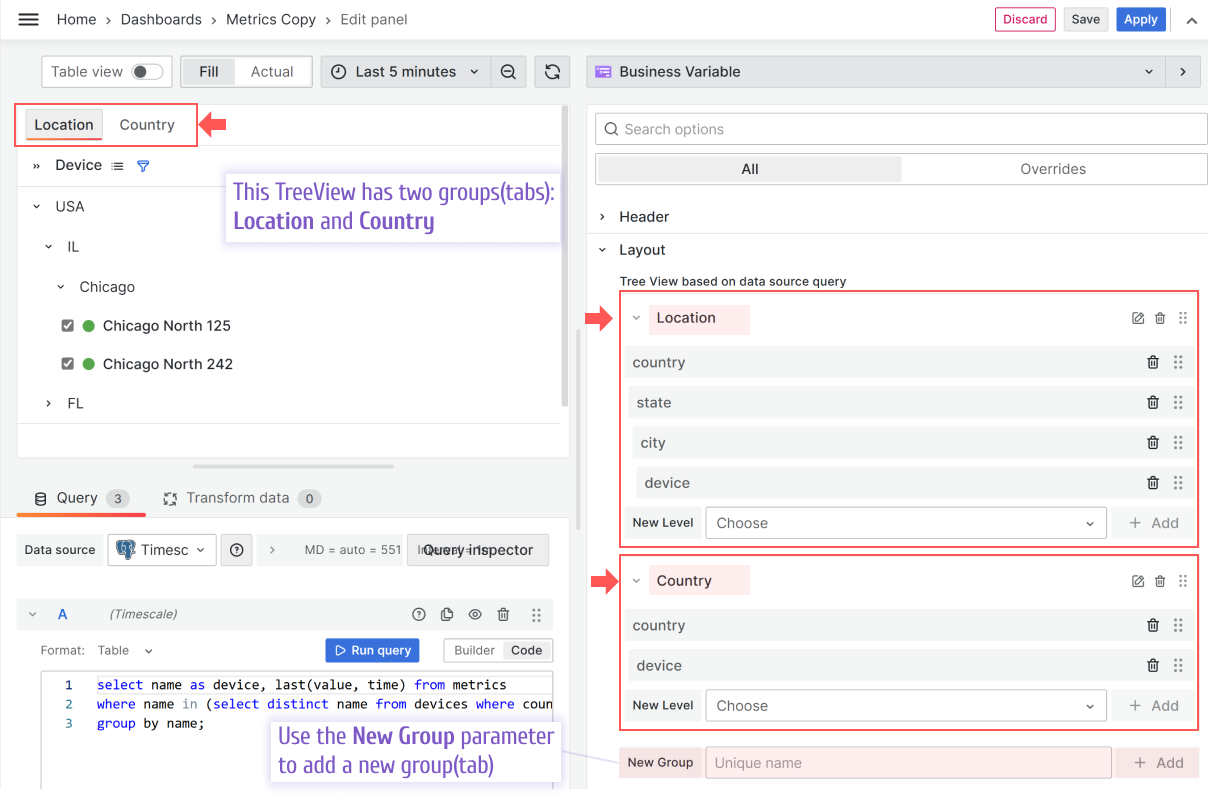Click the Run query button

tap(372, 650)
